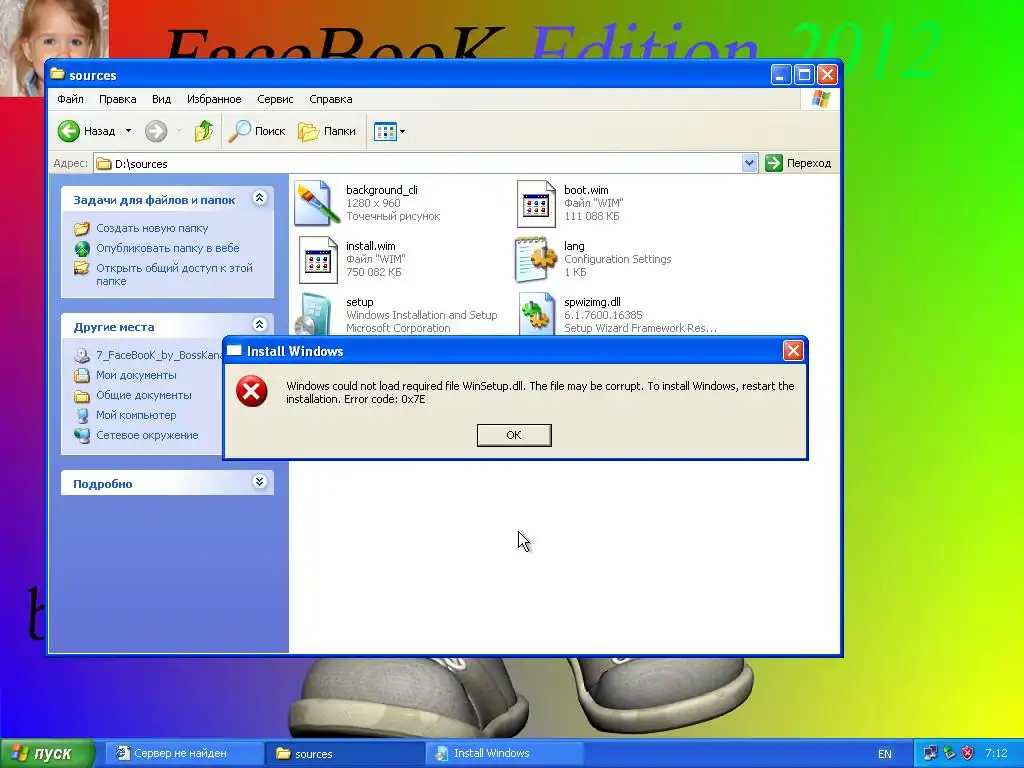Open the Файл menu
The width and height of the screenshot is (1024, 768).
click(x=71, y=99)
